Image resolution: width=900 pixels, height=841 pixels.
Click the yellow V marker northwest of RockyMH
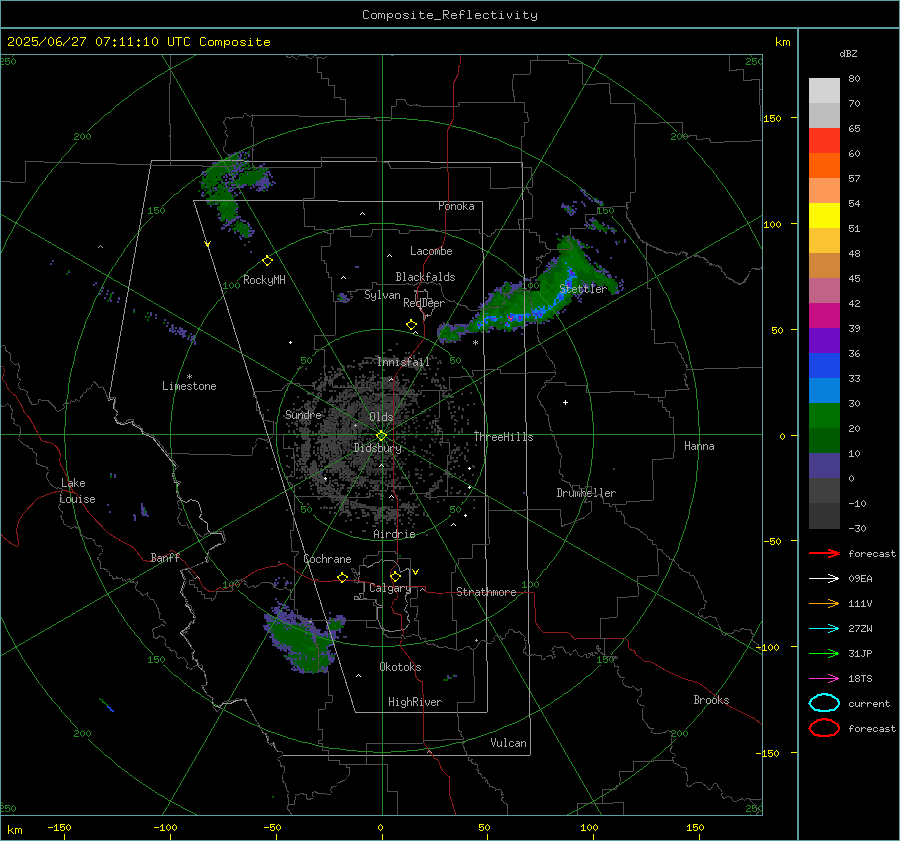207,244
